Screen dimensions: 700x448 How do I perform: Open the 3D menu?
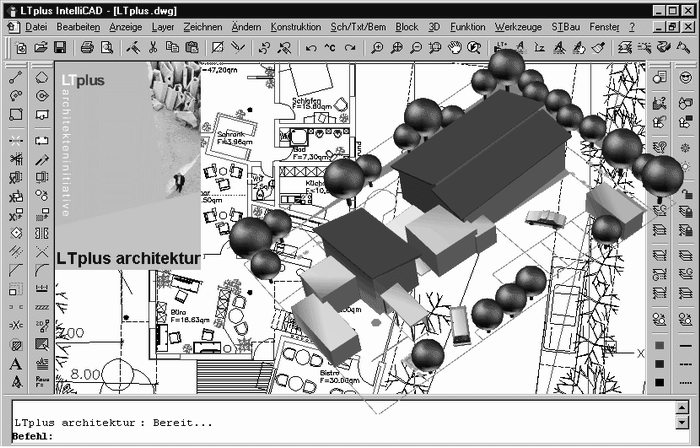(x=434, y=27)
